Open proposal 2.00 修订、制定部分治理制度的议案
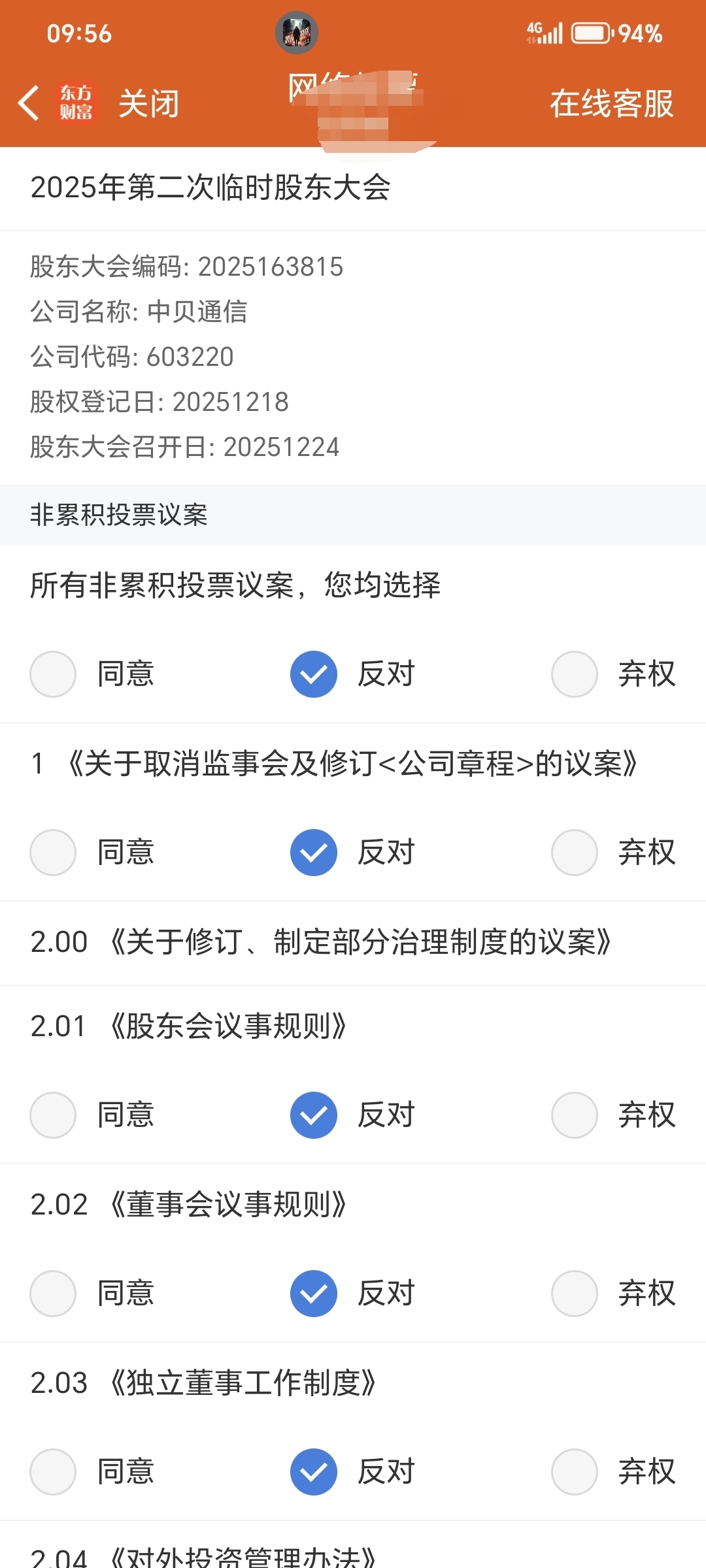This screenshot has height=1568, width=706. pyautogui.click(x=353, y=943)
